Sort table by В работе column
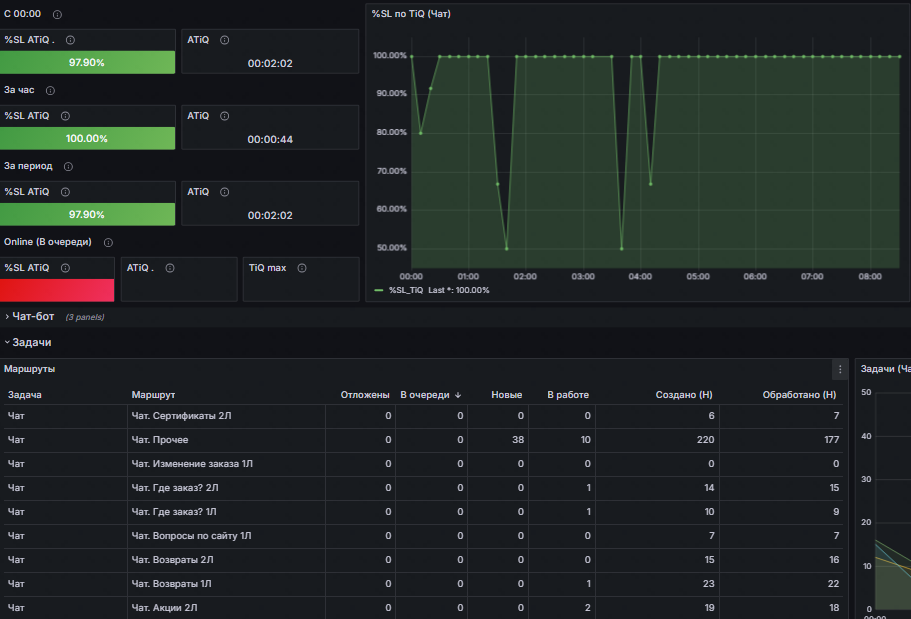The height and width of the screenshot is (619, 911). click(x=567, y=395)
